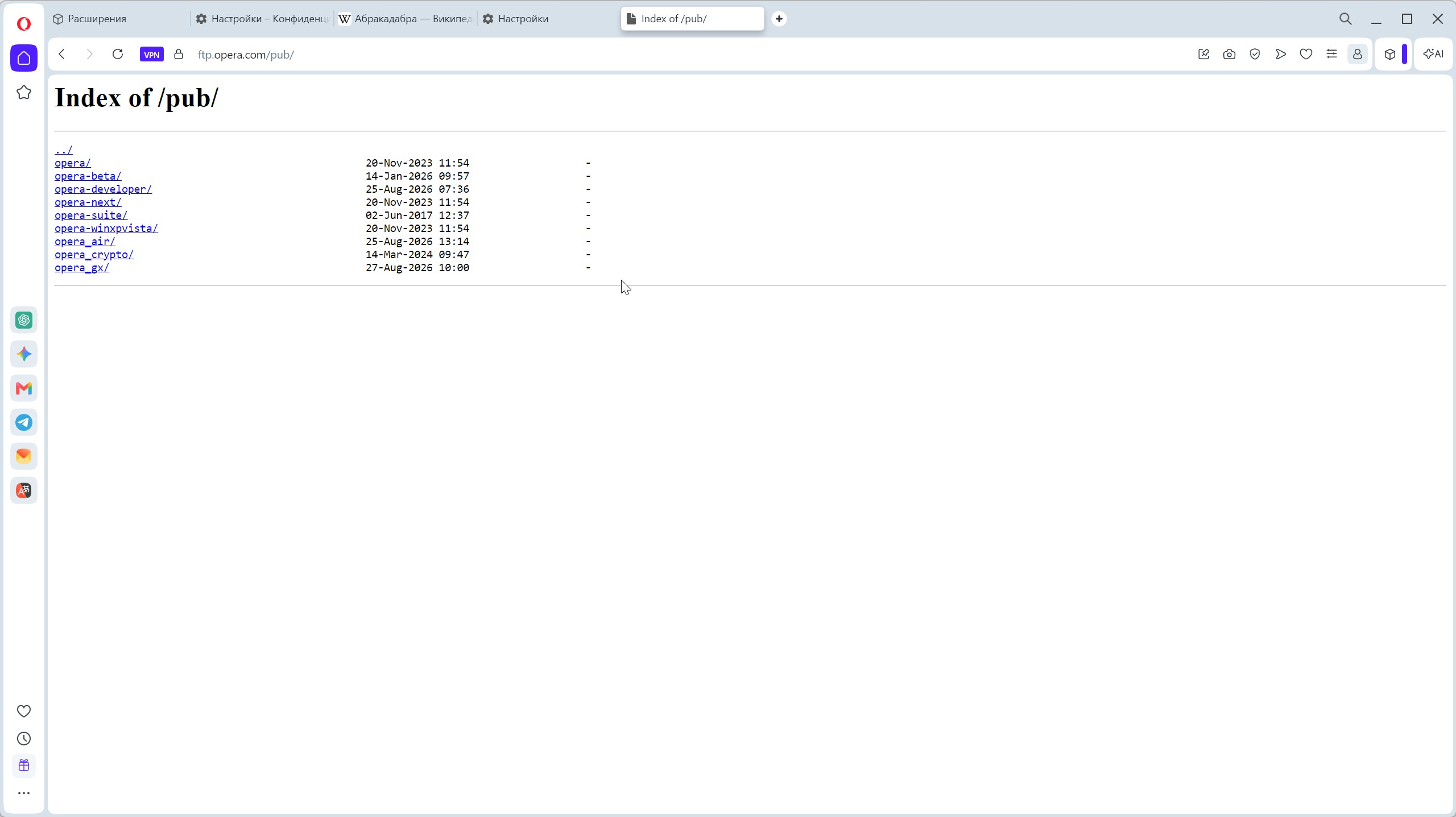Open the Opera main menu logo
The height and width of the screenshot is (817, 1456).
(x=23, y=23)
